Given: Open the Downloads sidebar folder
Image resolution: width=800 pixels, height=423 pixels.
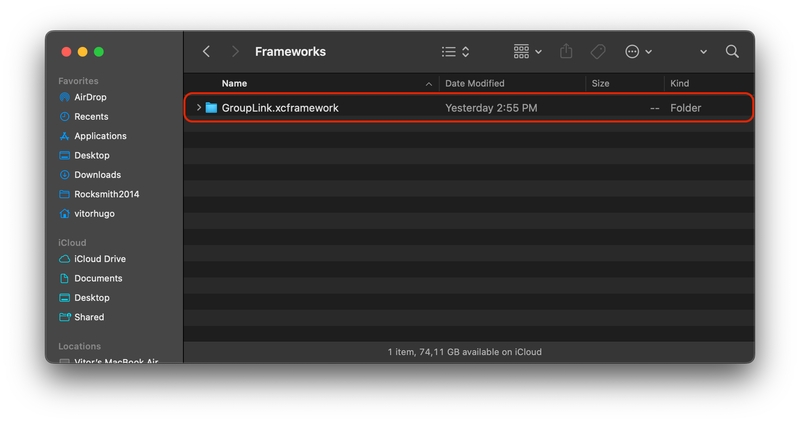Looking at the screenshot, I should pos(97,175).
